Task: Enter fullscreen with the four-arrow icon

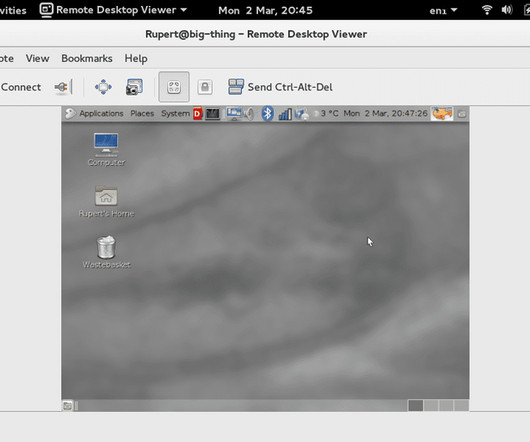Action: point(103,87)
